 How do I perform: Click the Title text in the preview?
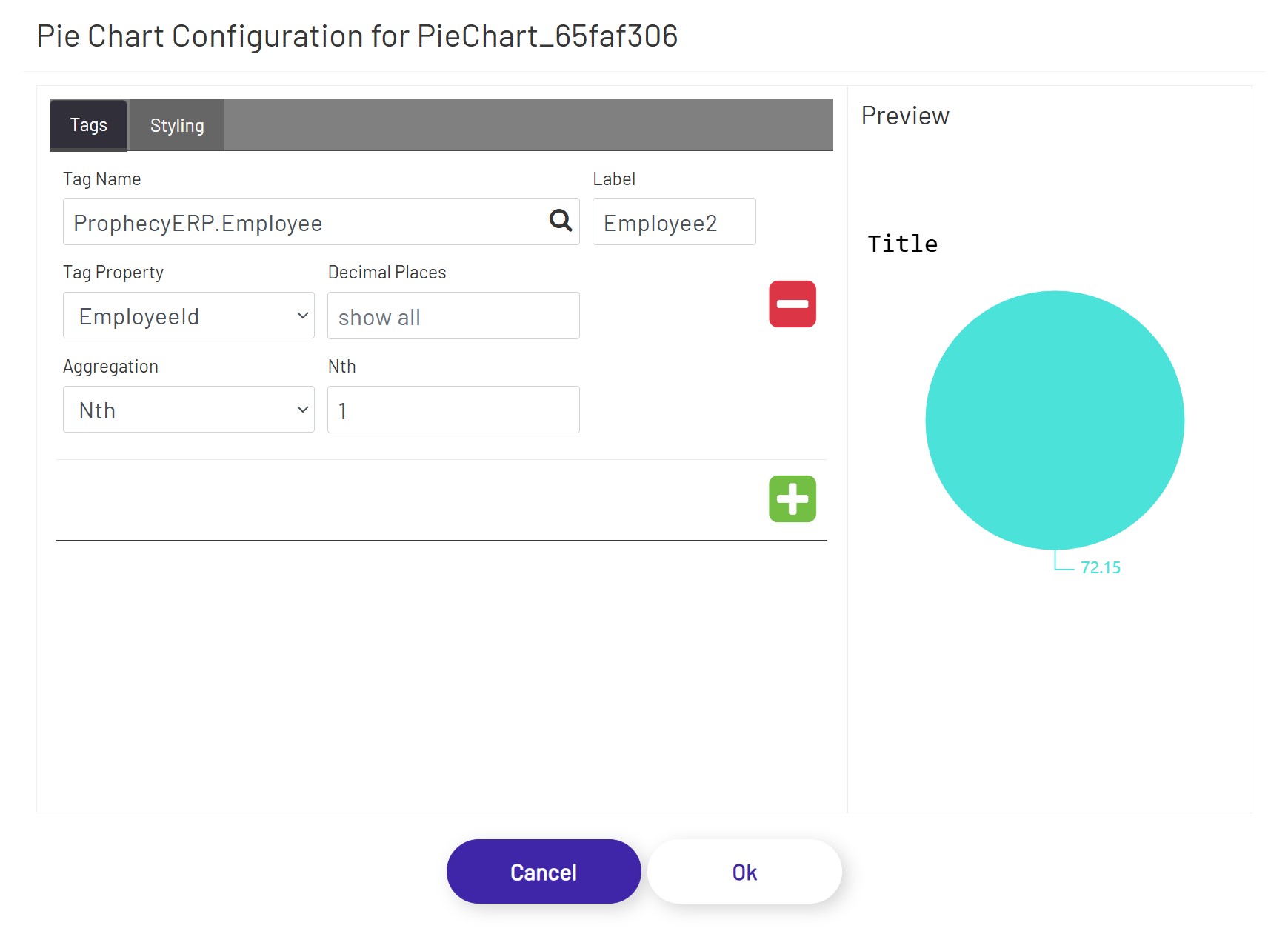pyautogui.click(x=901, y=243)
